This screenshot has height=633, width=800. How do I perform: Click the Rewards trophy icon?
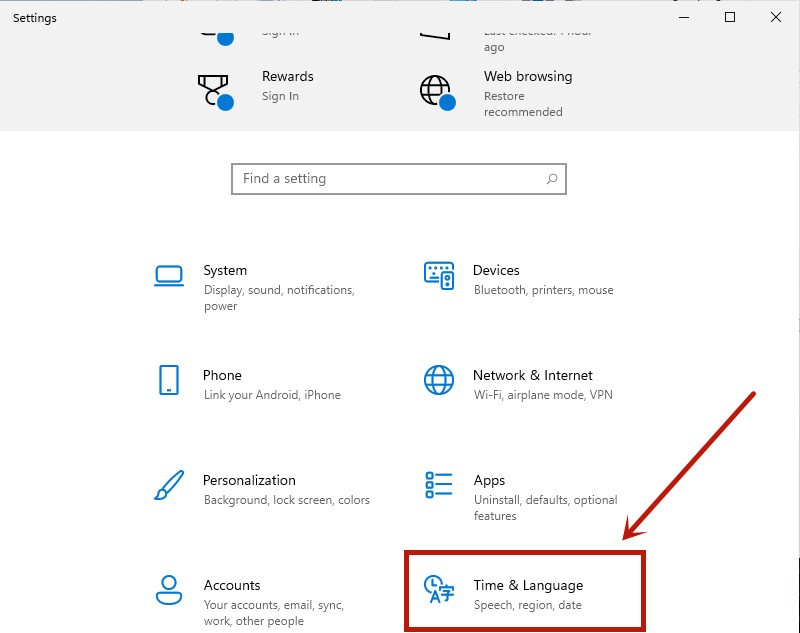(216, 90)
